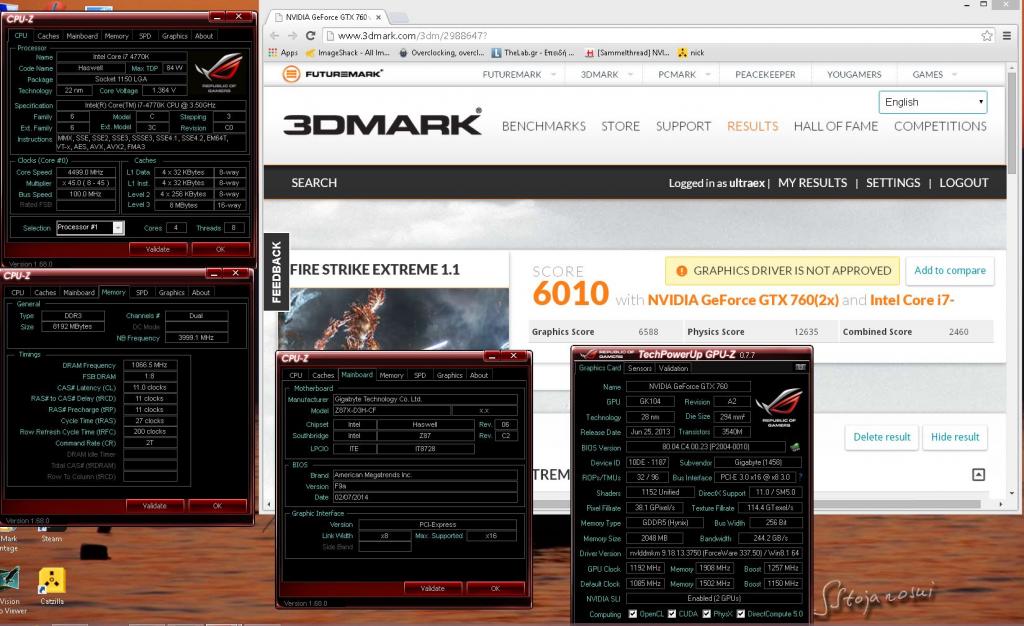This screenshot has height=626, width=1024.
Task: Click the Hide result button
Action: point(955,437)
